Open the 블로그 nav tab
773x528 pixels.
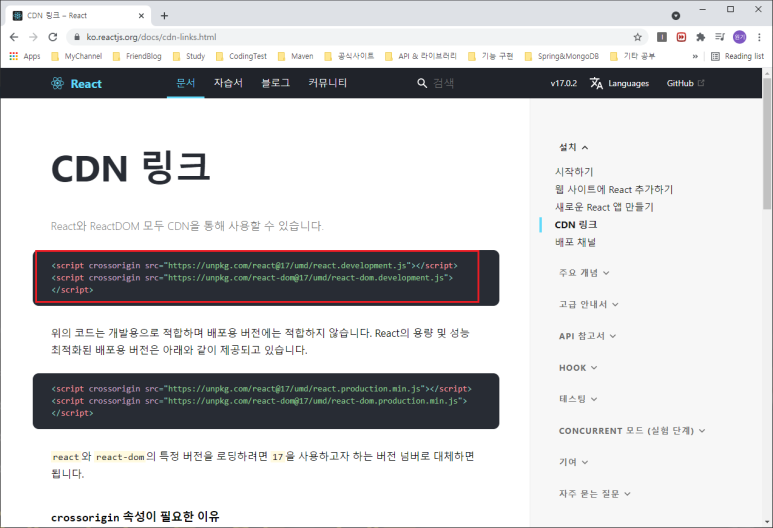coord(275,83)
